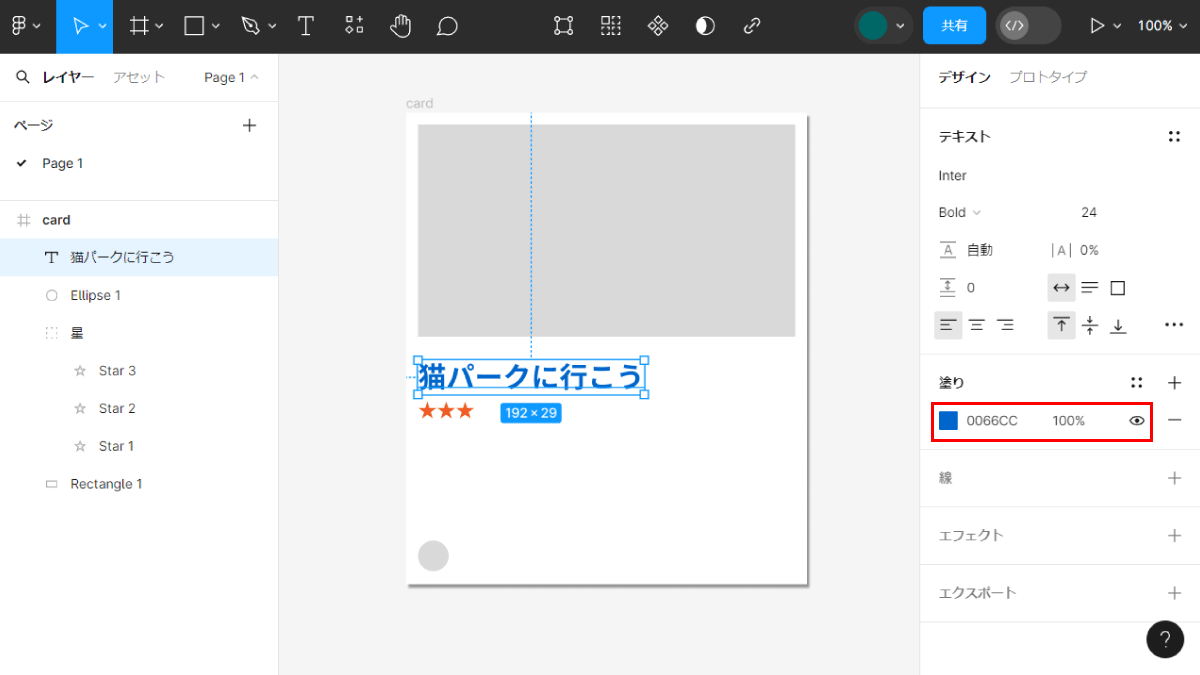Set text align center
1200x675 pixels.
coord(977,325)
